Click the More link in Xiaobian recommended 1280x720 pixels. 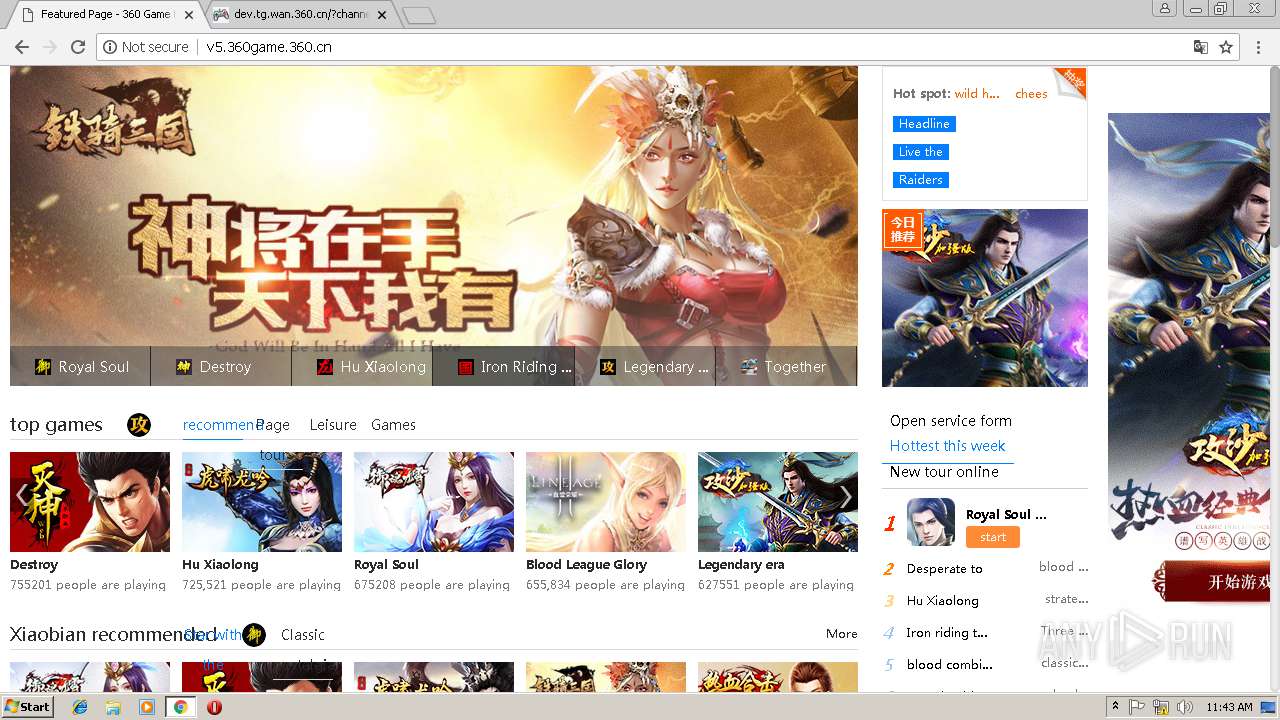tap(842, 634)
